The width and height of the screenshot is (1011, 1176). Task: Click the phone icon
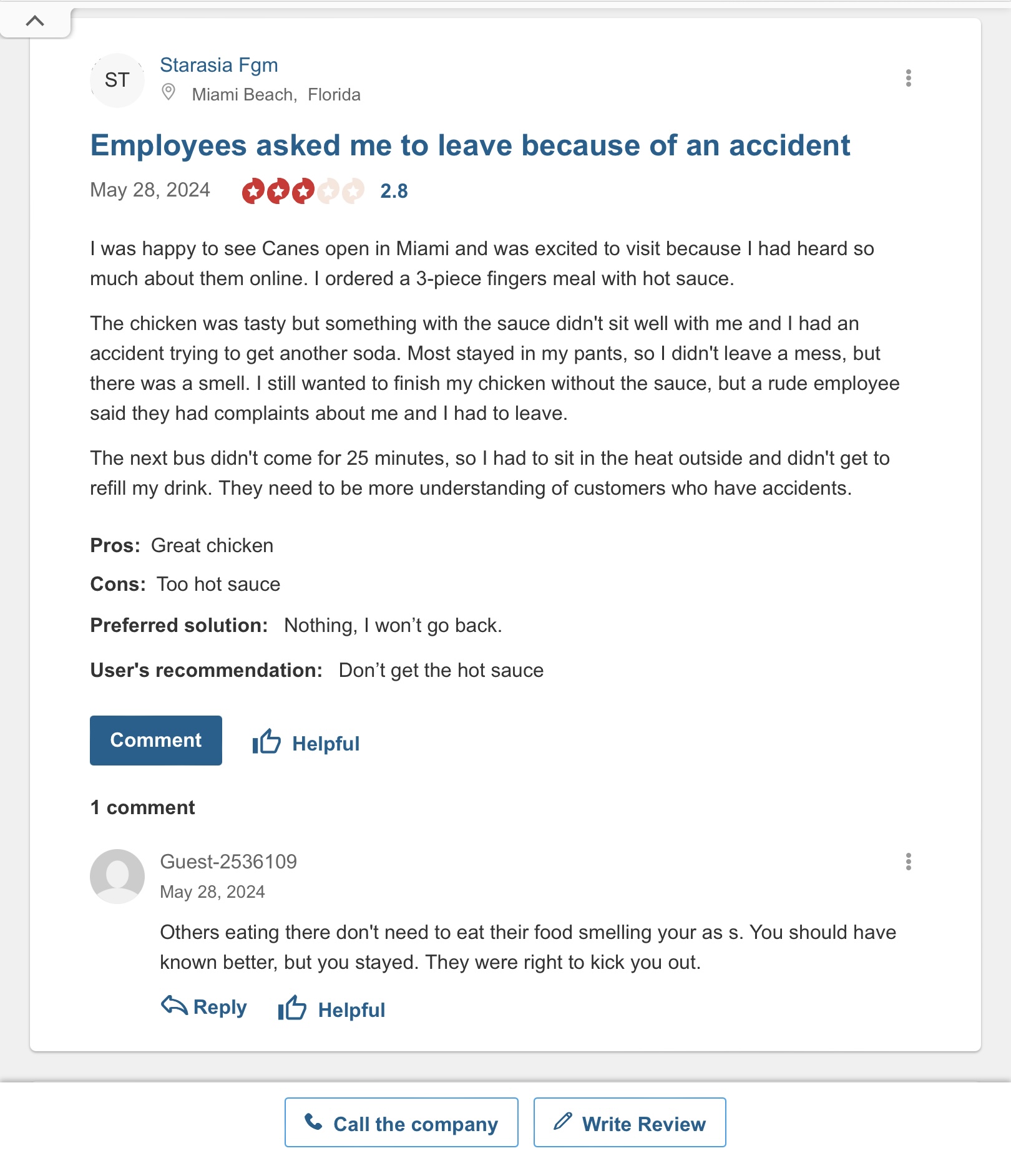(x=313, y=1122)
